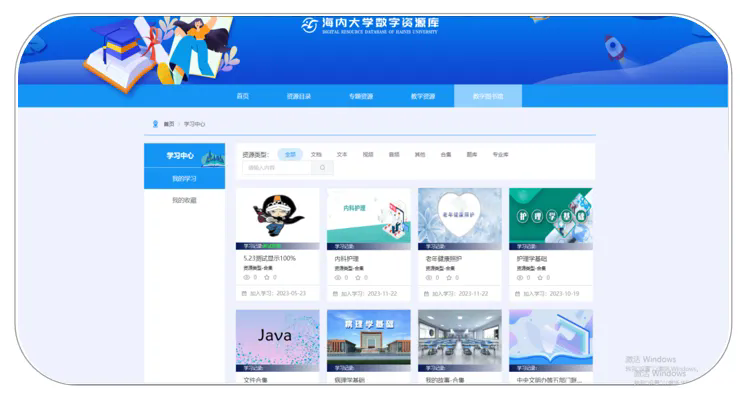Click the star favorite icon on 护理学基础 card
This screenshot has height=397, width=752.
tap(540, 278)
